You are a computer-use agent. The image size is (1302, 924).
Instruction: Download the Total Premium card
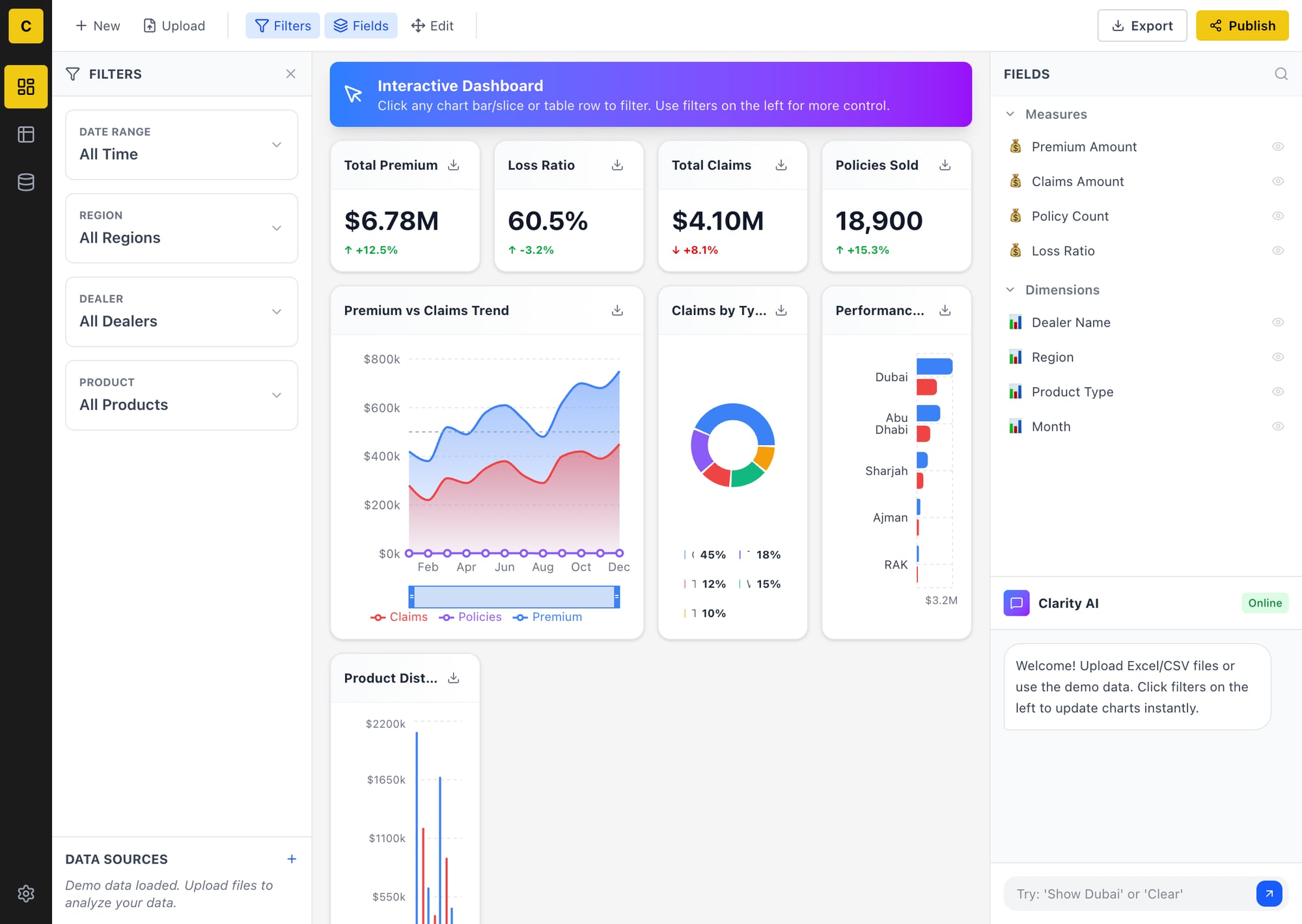(x=454, y=165)
